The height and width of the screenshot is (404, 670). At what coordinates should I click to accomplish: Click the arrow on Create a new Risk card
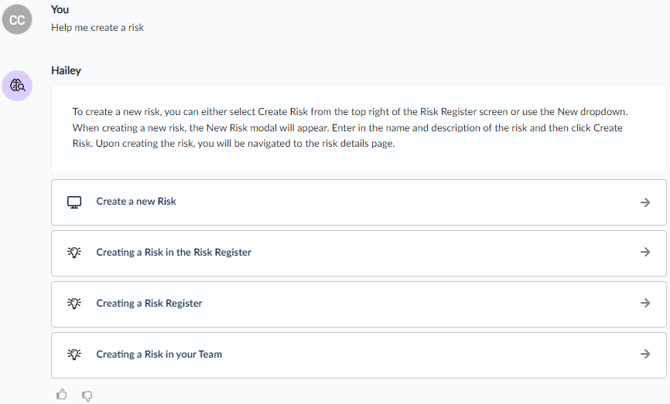point(645,202)
